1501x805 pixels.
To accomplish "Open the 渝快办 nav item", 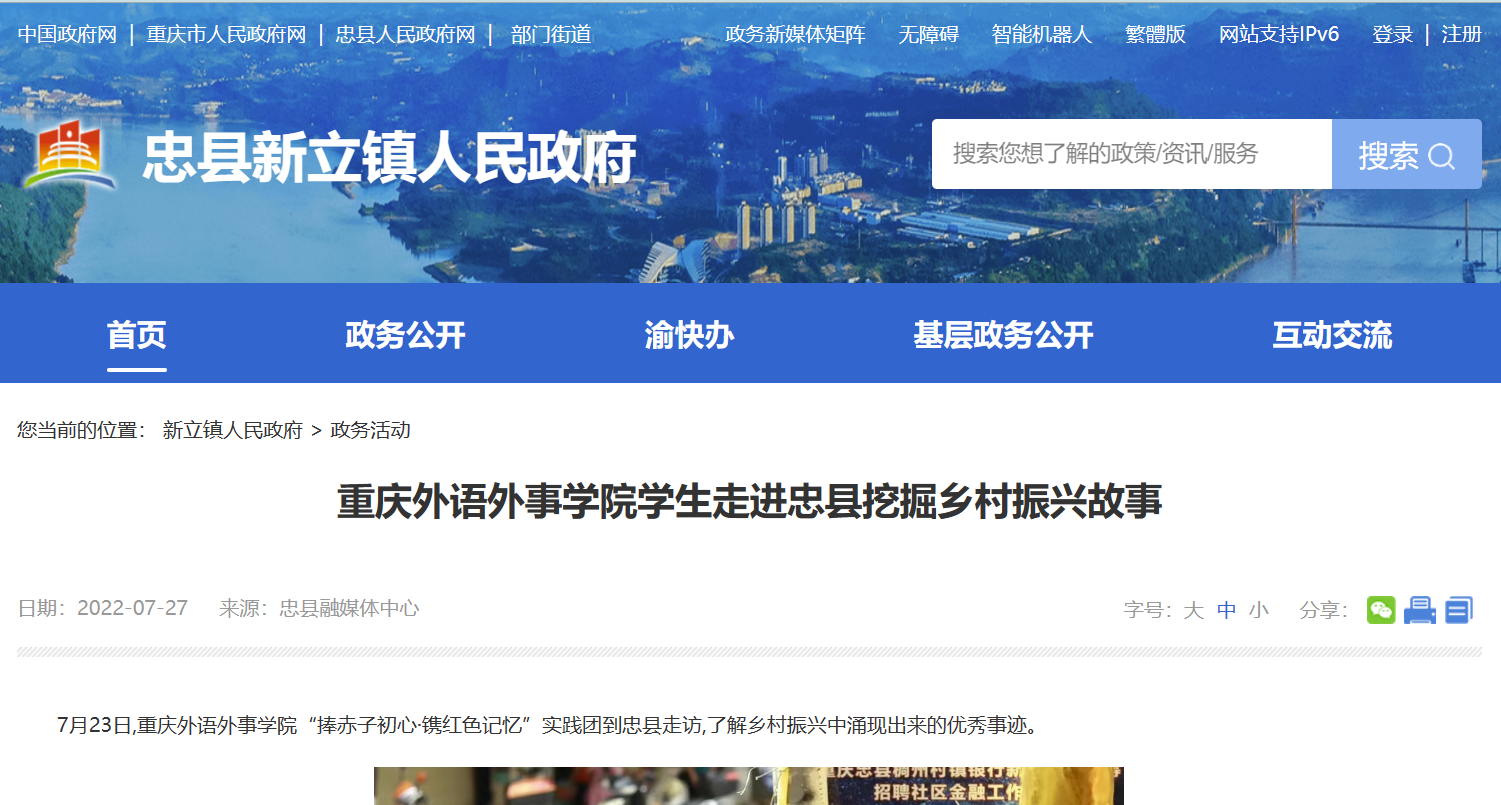I will pos(689,335).
